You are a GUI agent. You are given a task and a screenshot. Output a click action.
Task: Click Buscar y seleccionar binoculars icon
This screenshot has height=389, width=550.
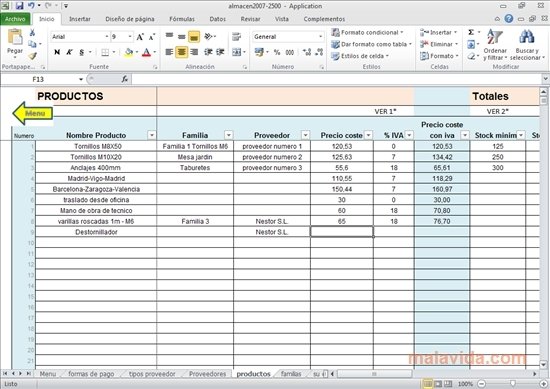click(x=526, y=37)
